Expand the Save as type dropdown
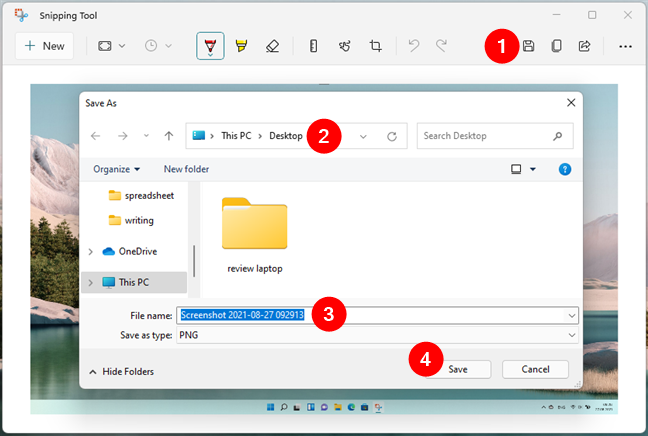 571,336
